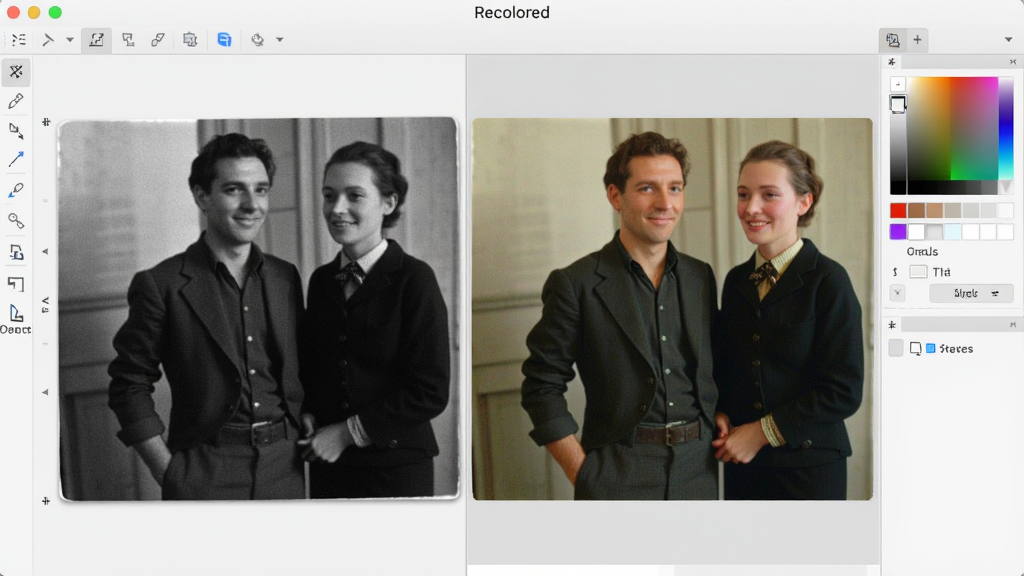Click the brush-like icon in the top toolbar
Image resolution: width=1024 pixels, height=576 pixels.
coord(157,40)
